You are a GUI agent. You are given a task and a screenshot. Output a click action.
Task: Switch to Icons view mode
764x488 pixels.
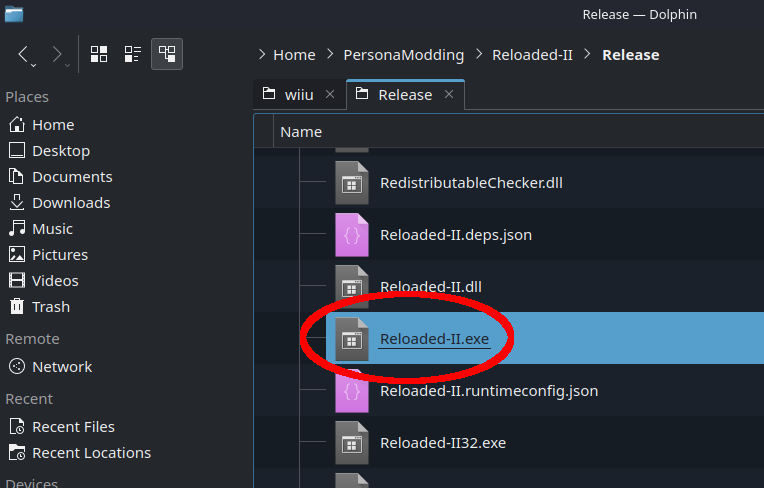pyautogui.click(x=99, y=54)
